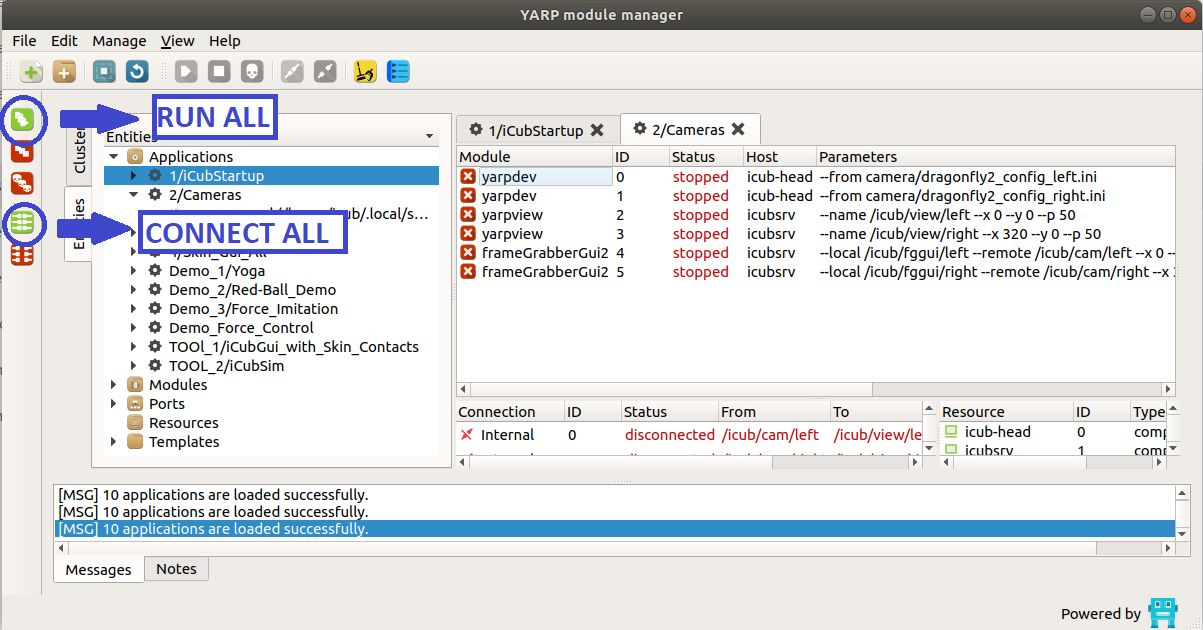1203x630 pixels.
Task: Expand the 1/iCubStartup tree node
Action: click(x=135, y=176)
